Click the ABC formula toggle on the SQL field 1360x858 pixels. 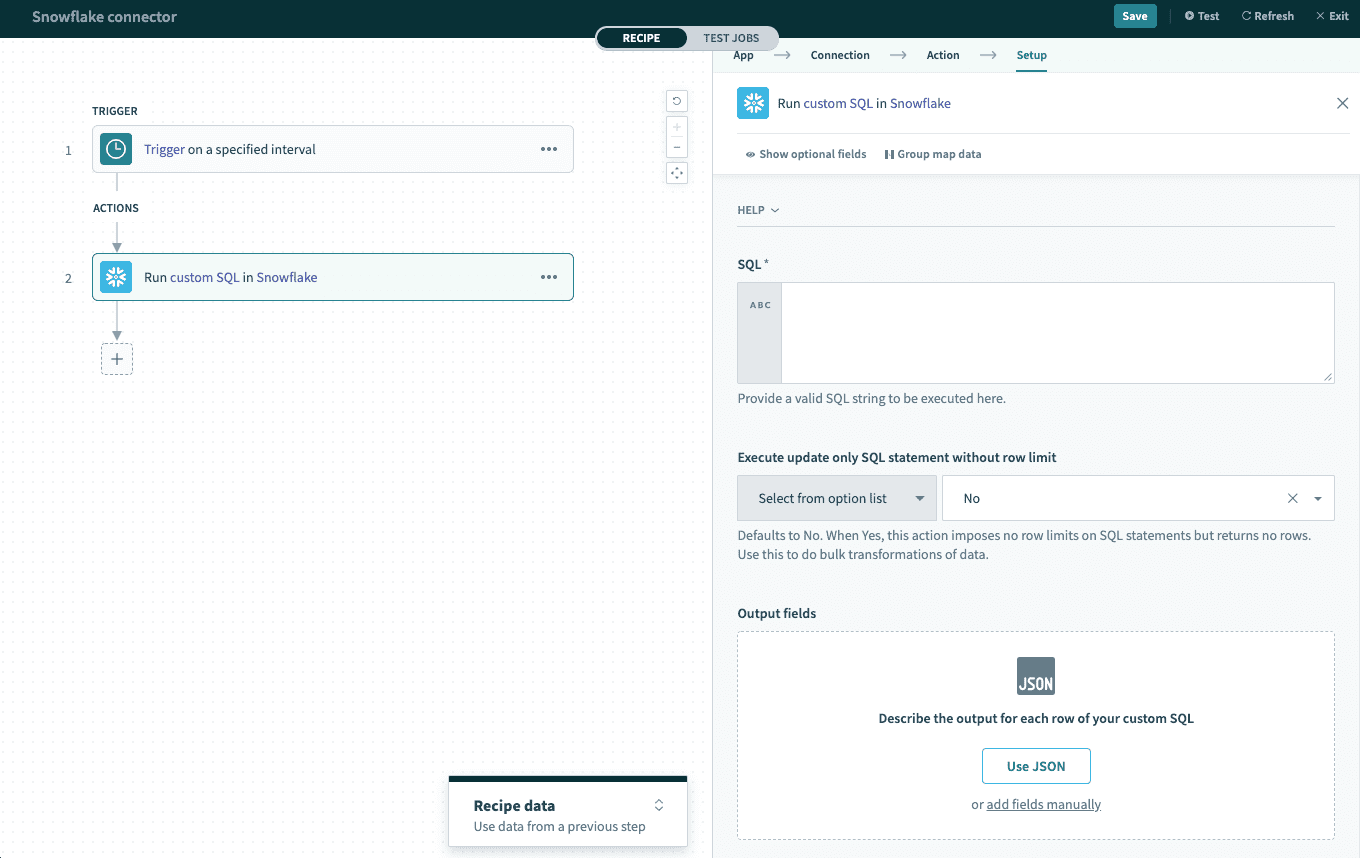tap(759, 304)
